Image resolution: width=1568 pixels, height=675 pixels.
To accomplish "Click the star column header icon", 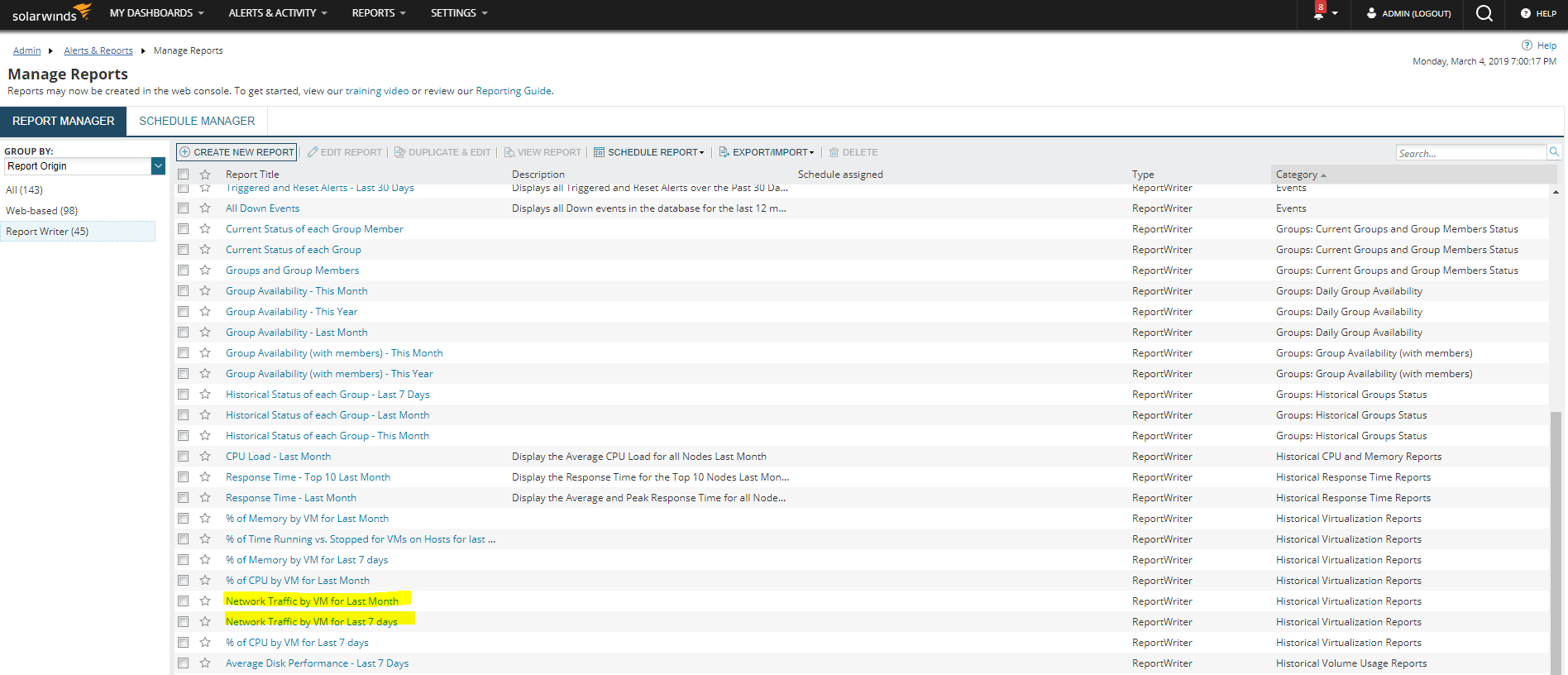I will (x=205, y=175).
